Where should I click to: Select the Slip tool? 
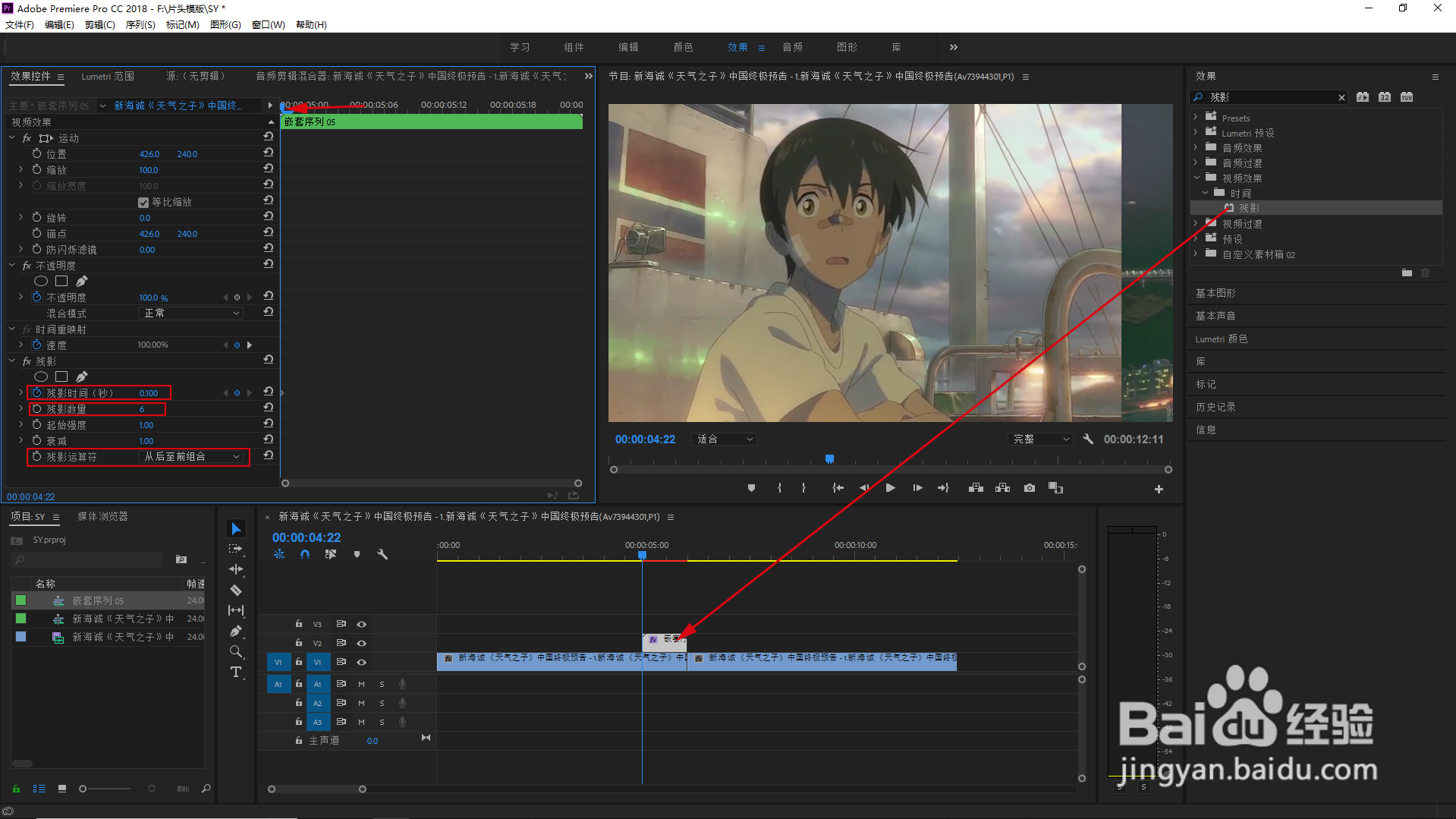pyautogui.click(x=236, y=610)
